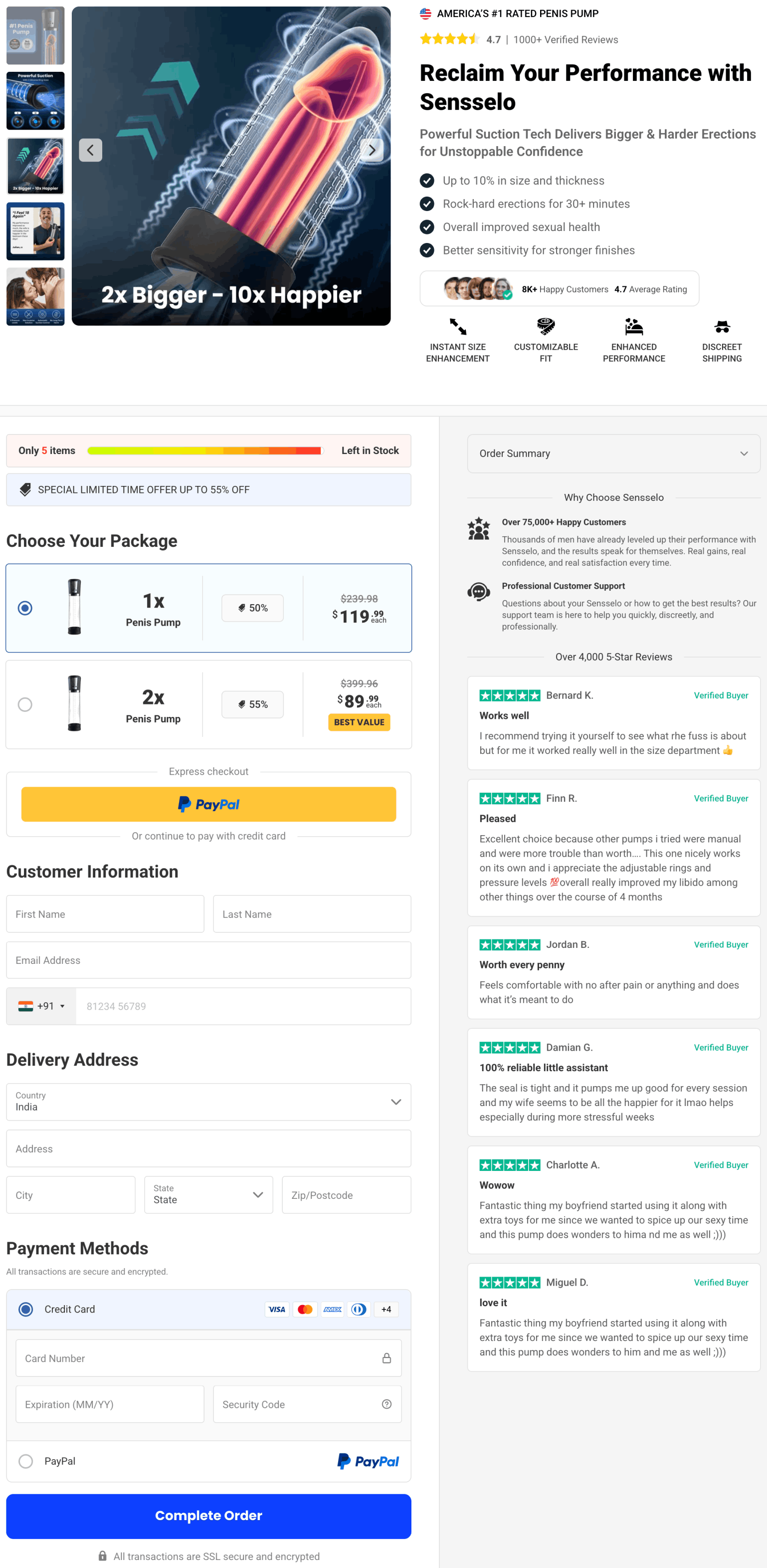Select the 1x Penis Pump package radio
Viewport: 767px width, 1568px height.
point(25,608)
